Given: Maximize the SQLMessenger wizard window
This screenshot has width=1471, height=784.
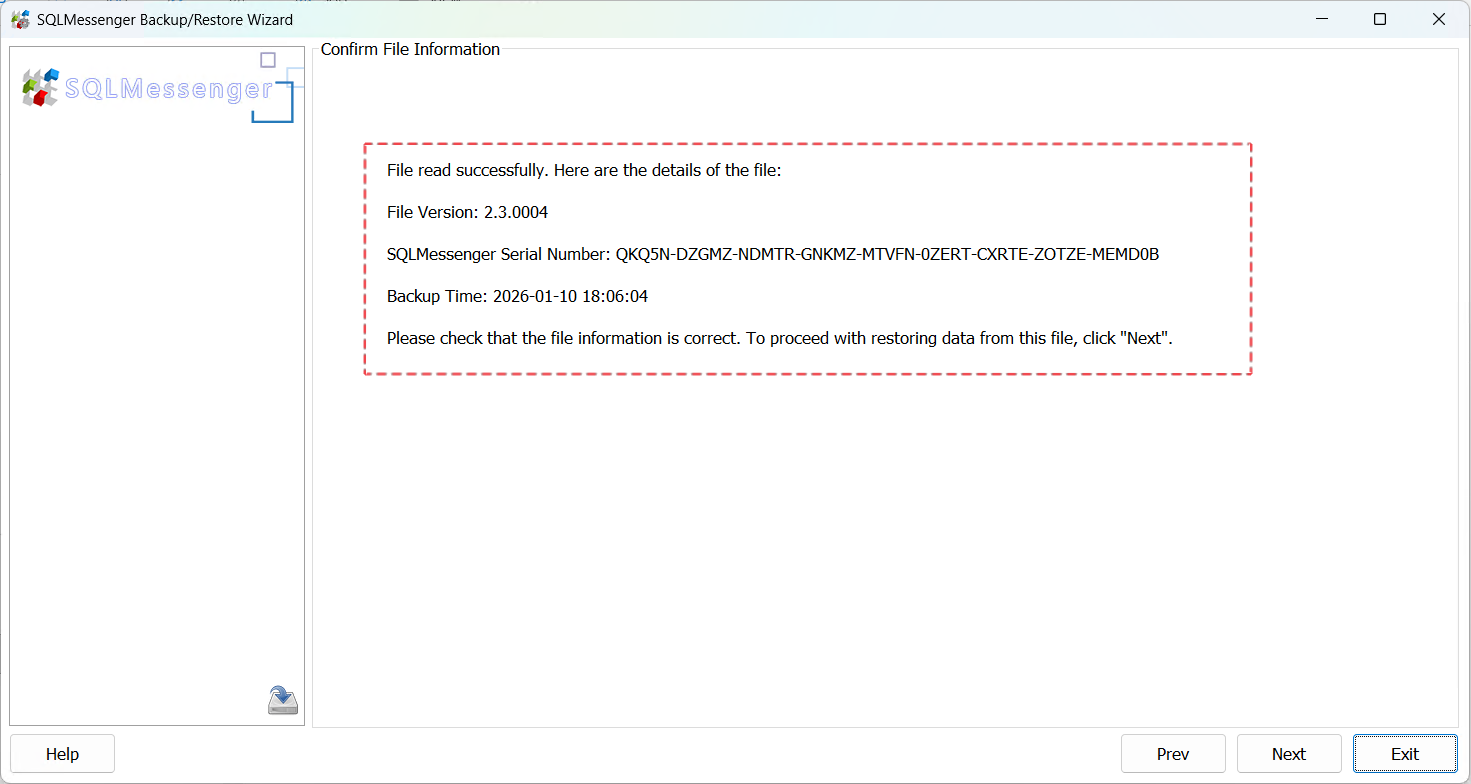Looking at the screenshot, I should pyautogui.click(x=1380, y=19).
